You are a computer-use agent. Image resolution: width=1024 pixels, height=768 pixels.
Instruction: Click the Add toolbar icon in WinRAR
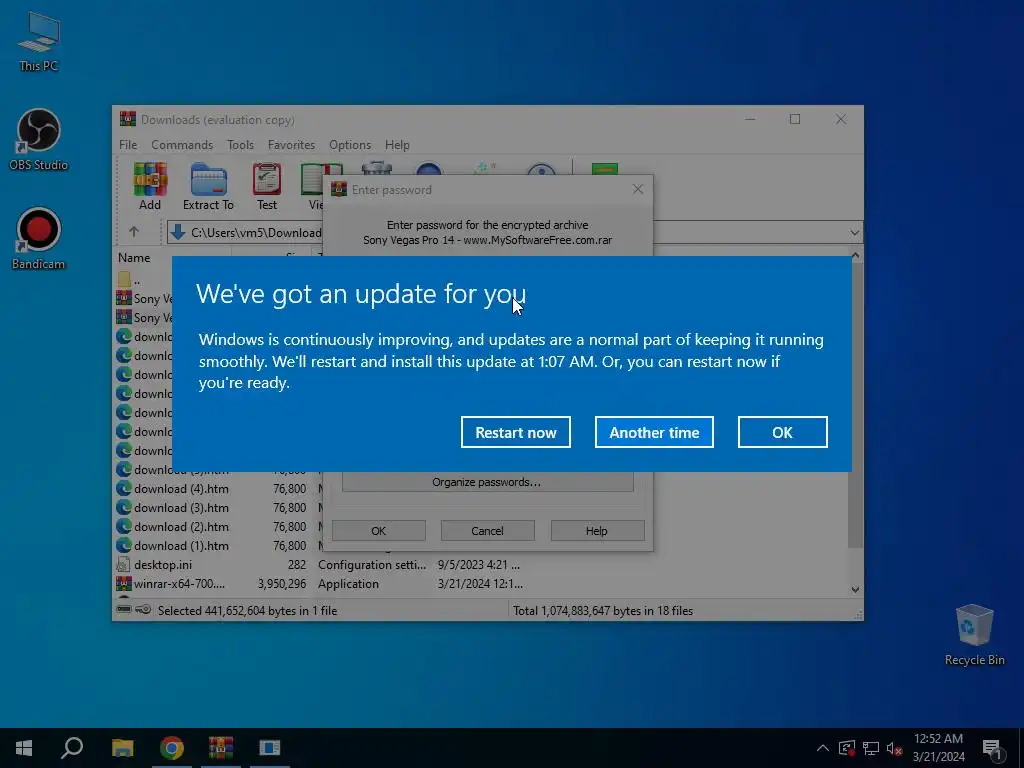(150, 187)
